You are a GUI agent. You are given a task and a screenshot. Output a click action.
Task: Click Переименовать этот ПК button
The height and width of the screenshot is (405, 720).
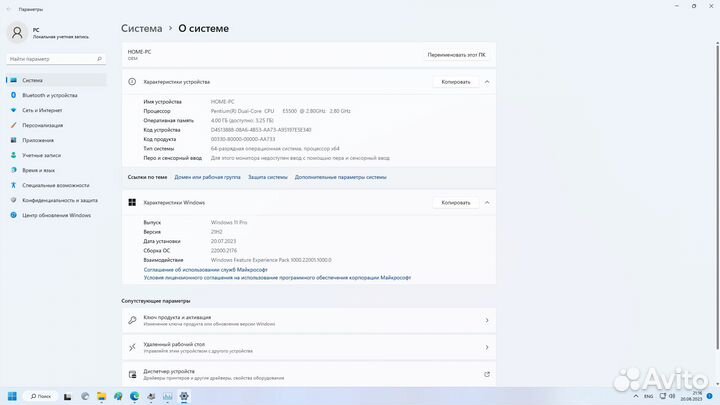(456, 55)
